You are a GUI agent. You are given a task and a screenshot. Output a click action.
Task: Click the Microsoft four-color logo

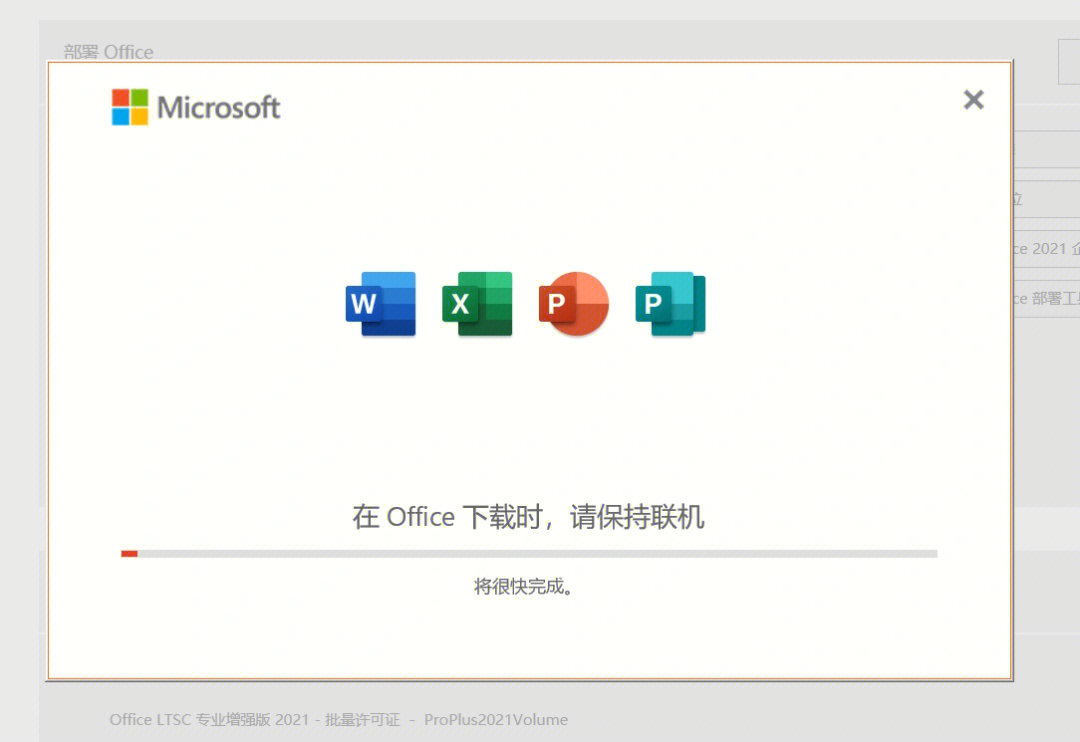(x=129, y=107)
